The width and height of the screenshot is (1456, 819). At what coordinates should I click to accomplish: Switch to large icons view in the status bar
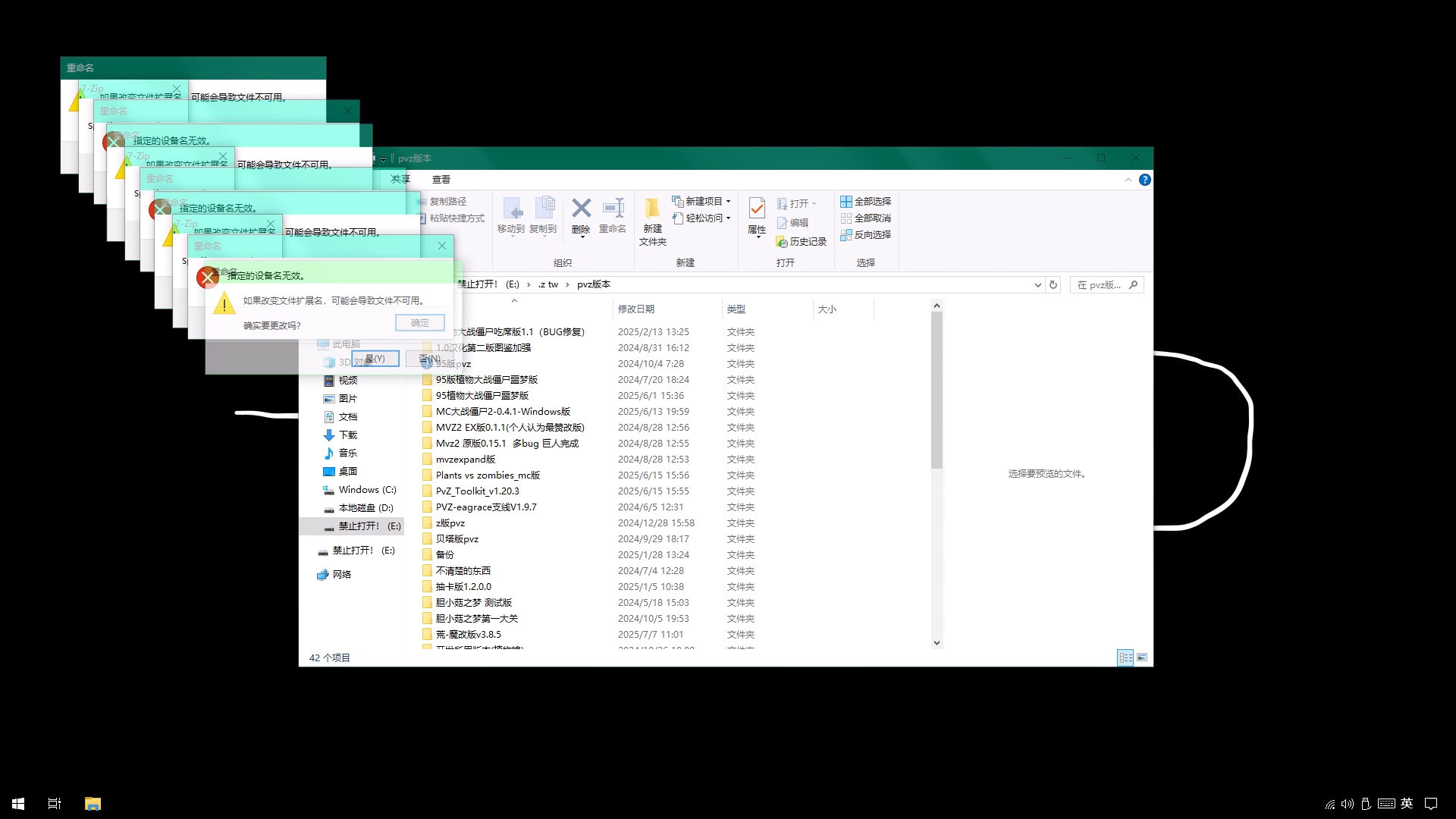point(1142,657)
